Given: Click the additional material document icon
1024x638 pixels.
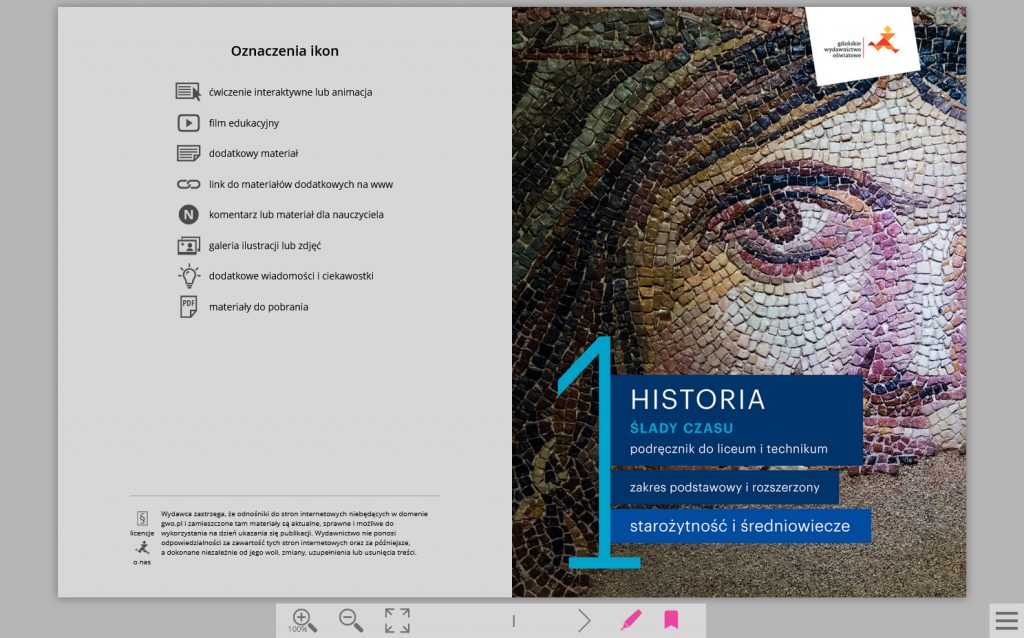Looking at the screenshot, I should tap(188, 153).
